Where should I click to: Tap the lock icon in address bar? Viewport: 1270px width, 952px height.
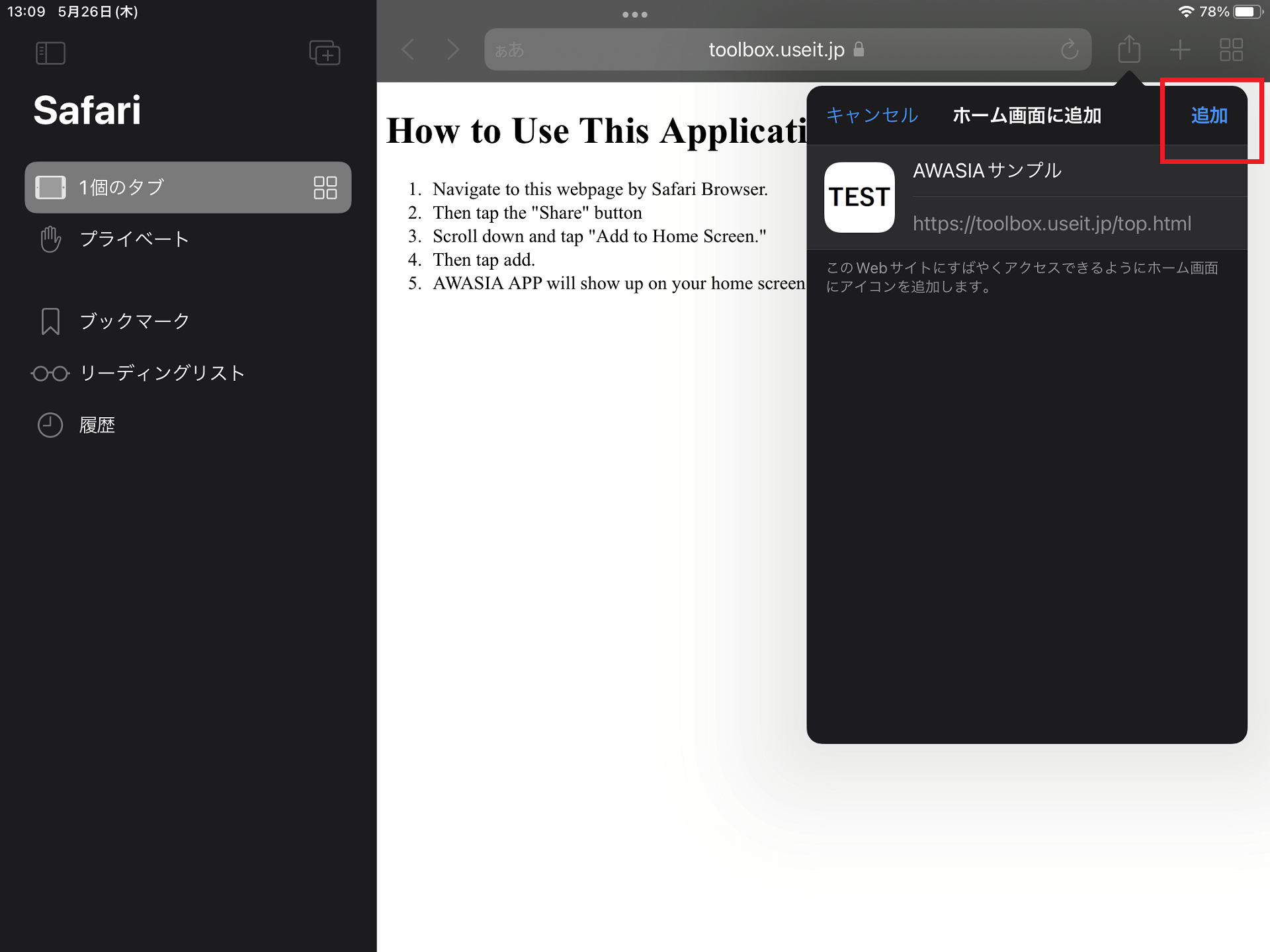click(x=859, y=49)
